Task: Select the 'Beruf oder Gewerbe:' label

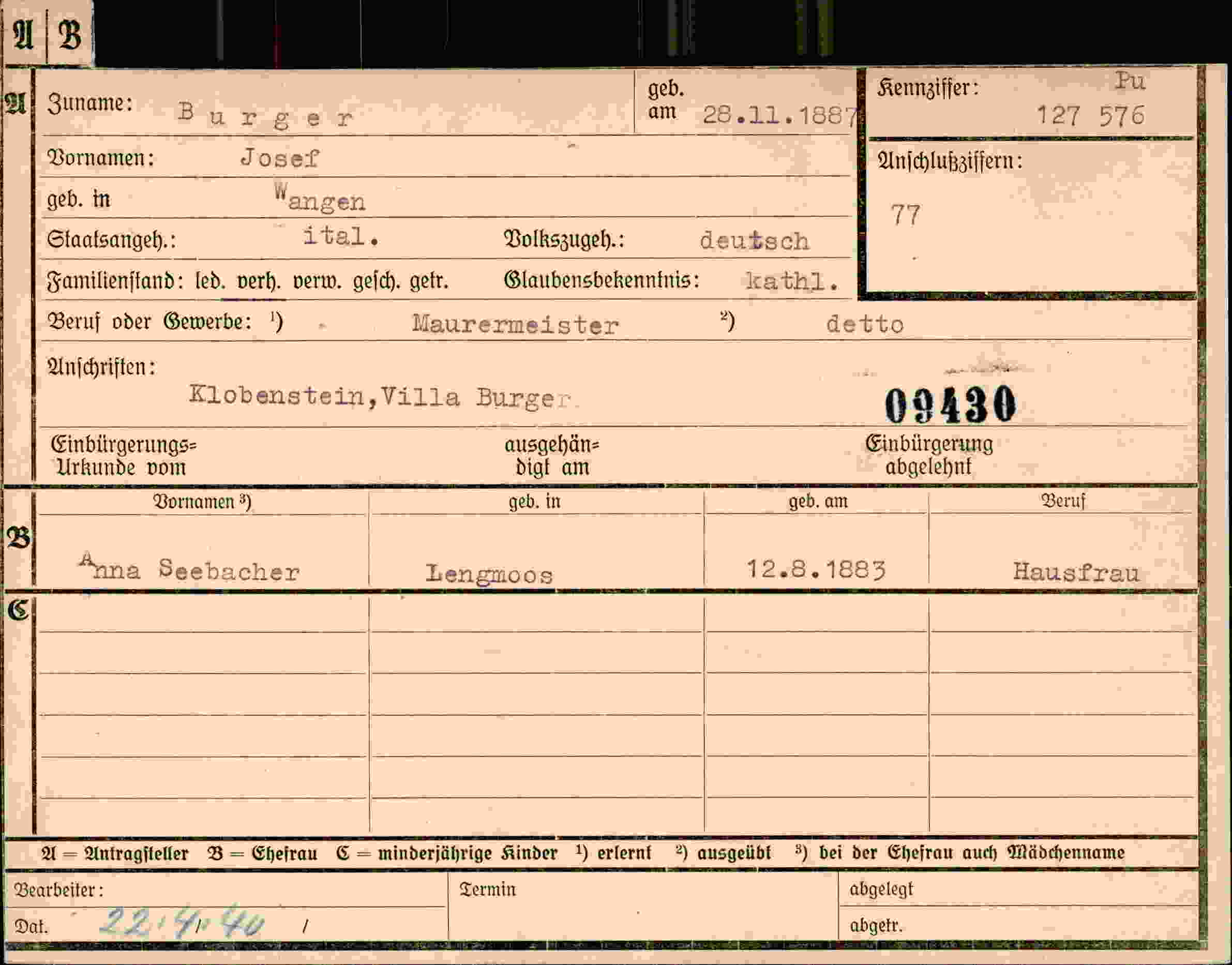Action: pyautogui.click(x=149, y=322)
